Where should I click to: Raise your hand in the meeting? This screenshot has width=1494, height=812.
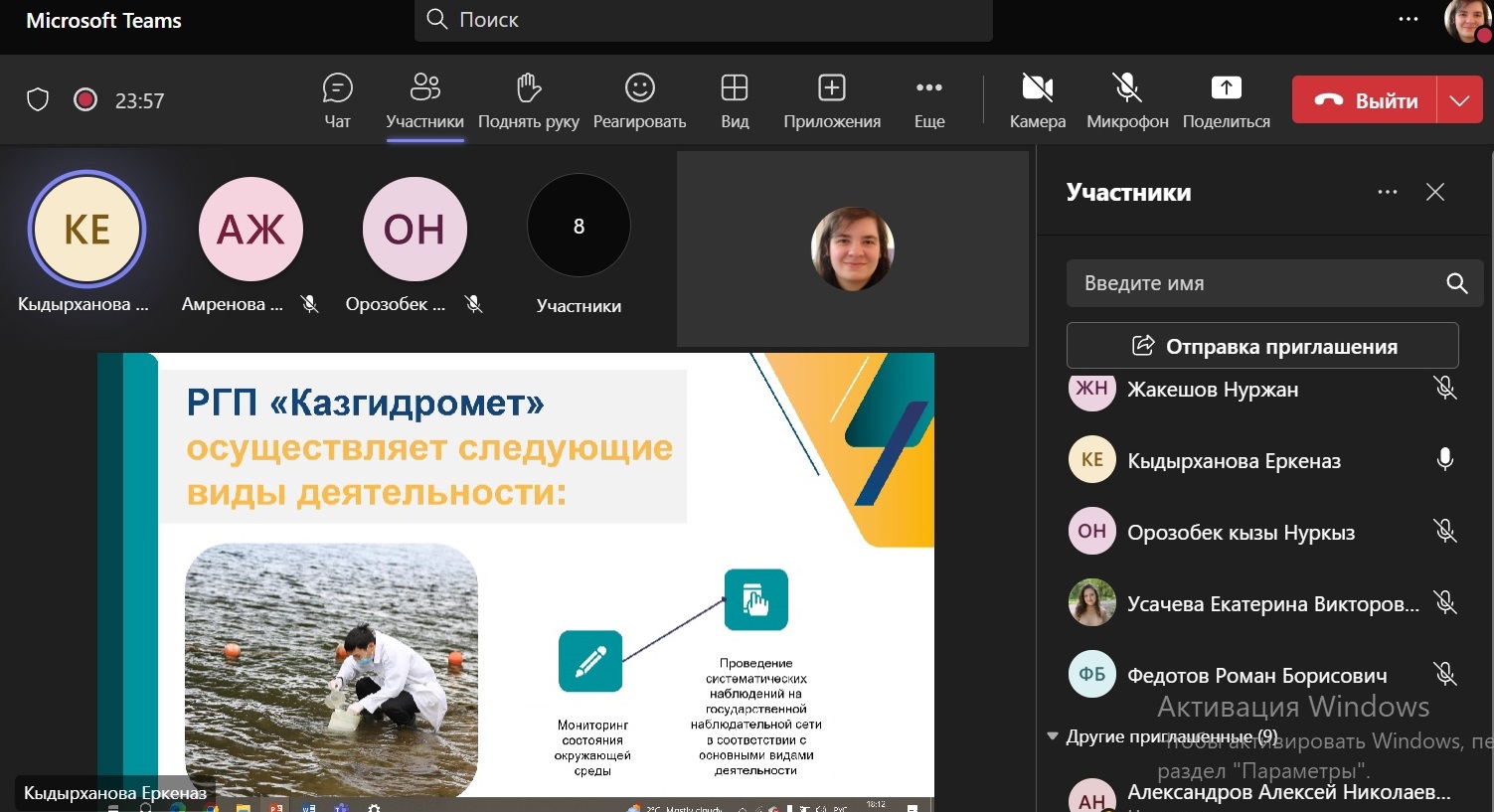(529, 100)
